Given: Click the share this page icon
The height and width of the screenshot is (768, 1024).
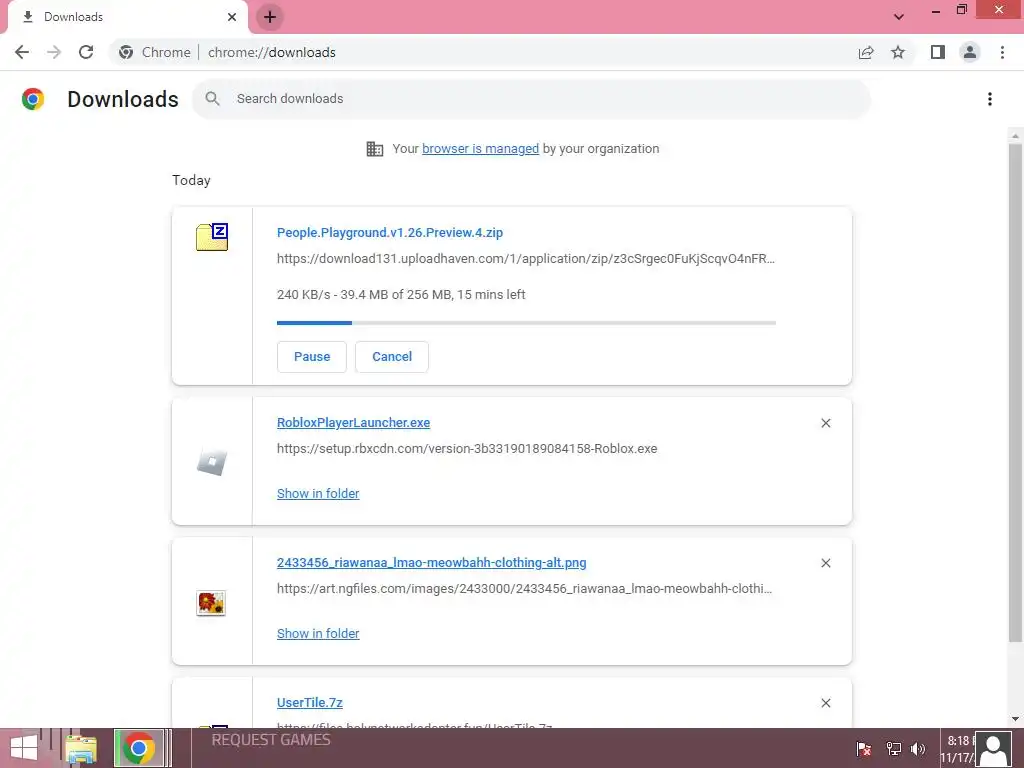Looking at the screenshot, I should coord(866,52).
